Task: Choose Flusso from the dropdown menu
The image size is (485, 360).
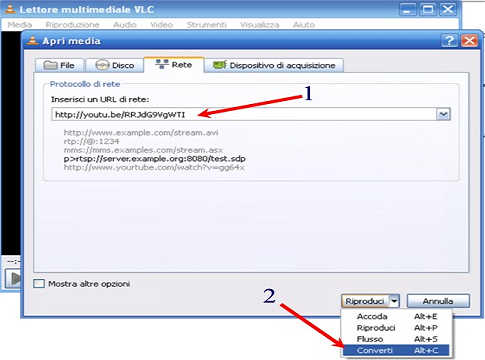Action: 397,339
